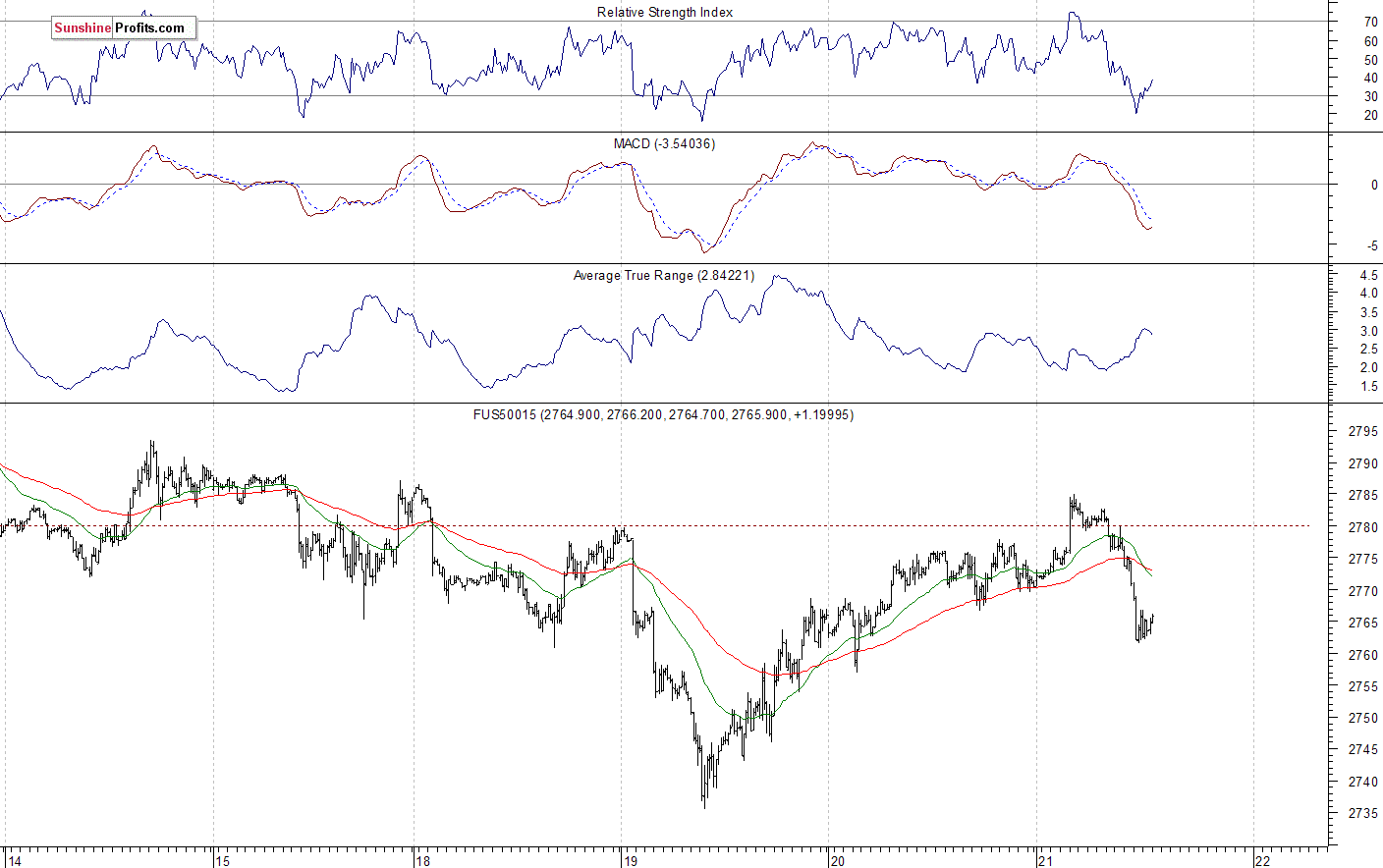Click the SunshineProfits.com logo
This screenshot has width=1383, height=868.
[x=124, y=27]
